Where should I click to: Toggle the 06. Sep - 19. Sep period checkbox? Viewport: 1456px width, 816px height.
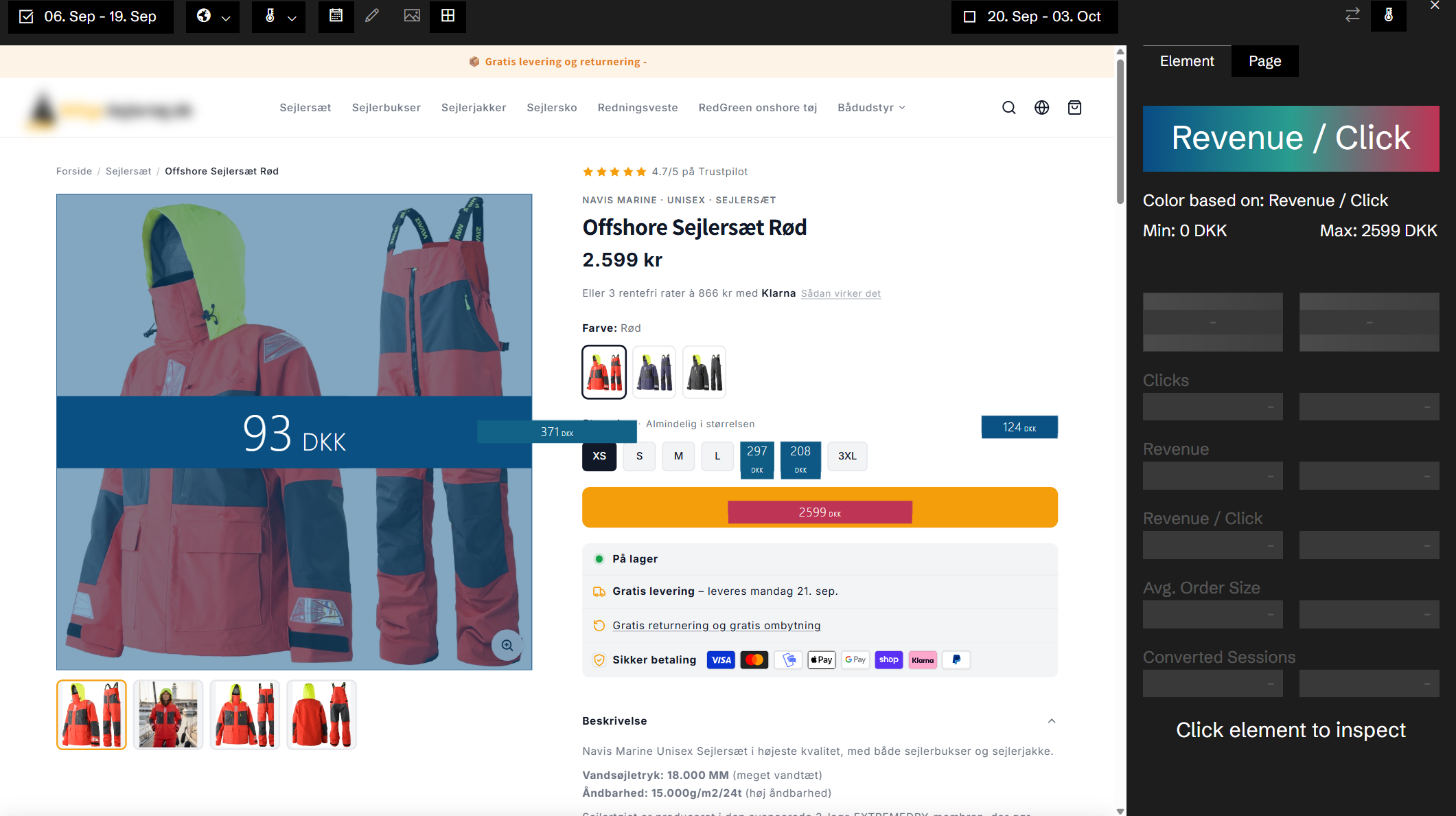(x=26, y=17)
